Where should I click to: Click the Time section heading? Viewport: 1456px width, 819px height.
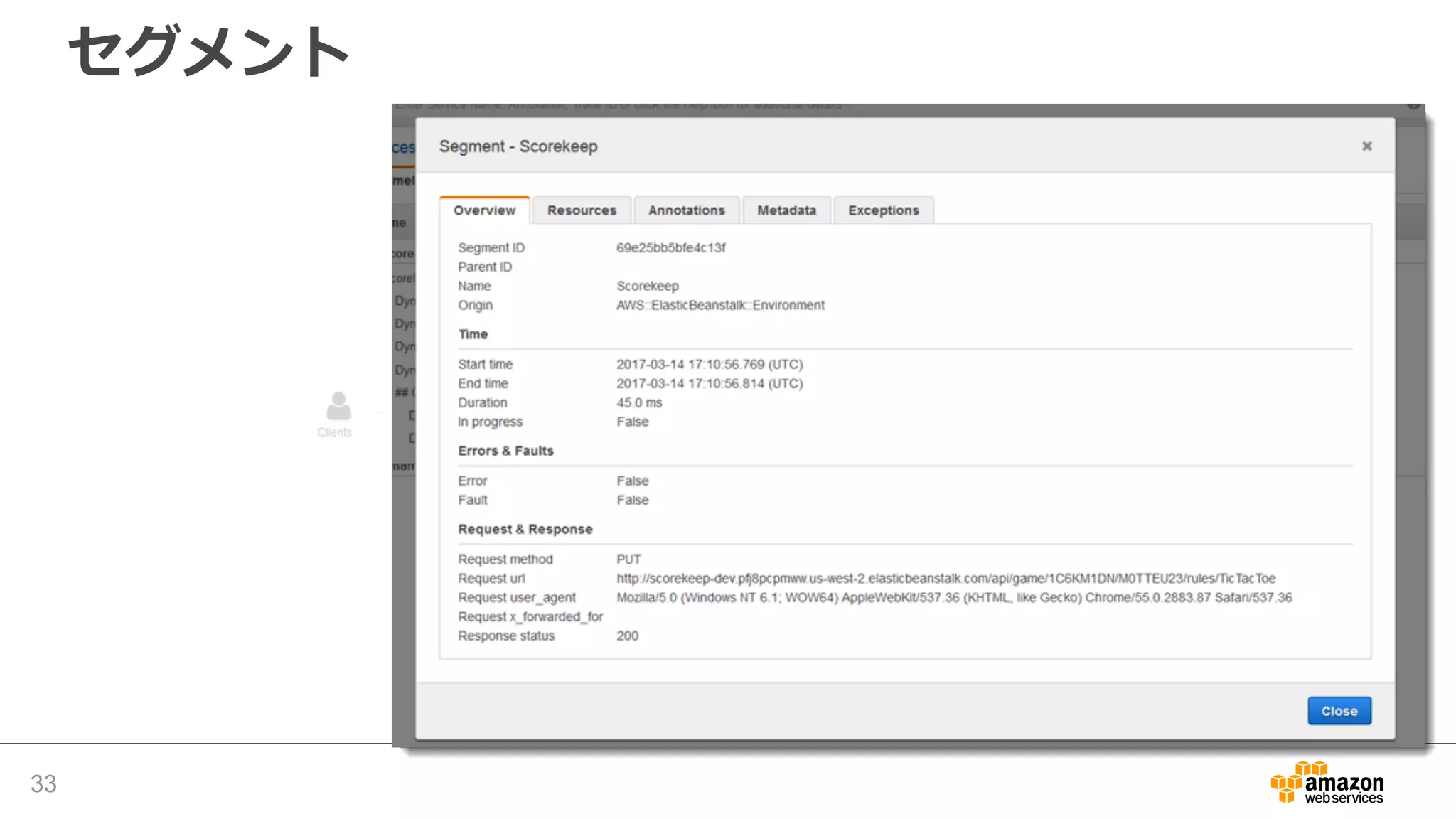473,334
